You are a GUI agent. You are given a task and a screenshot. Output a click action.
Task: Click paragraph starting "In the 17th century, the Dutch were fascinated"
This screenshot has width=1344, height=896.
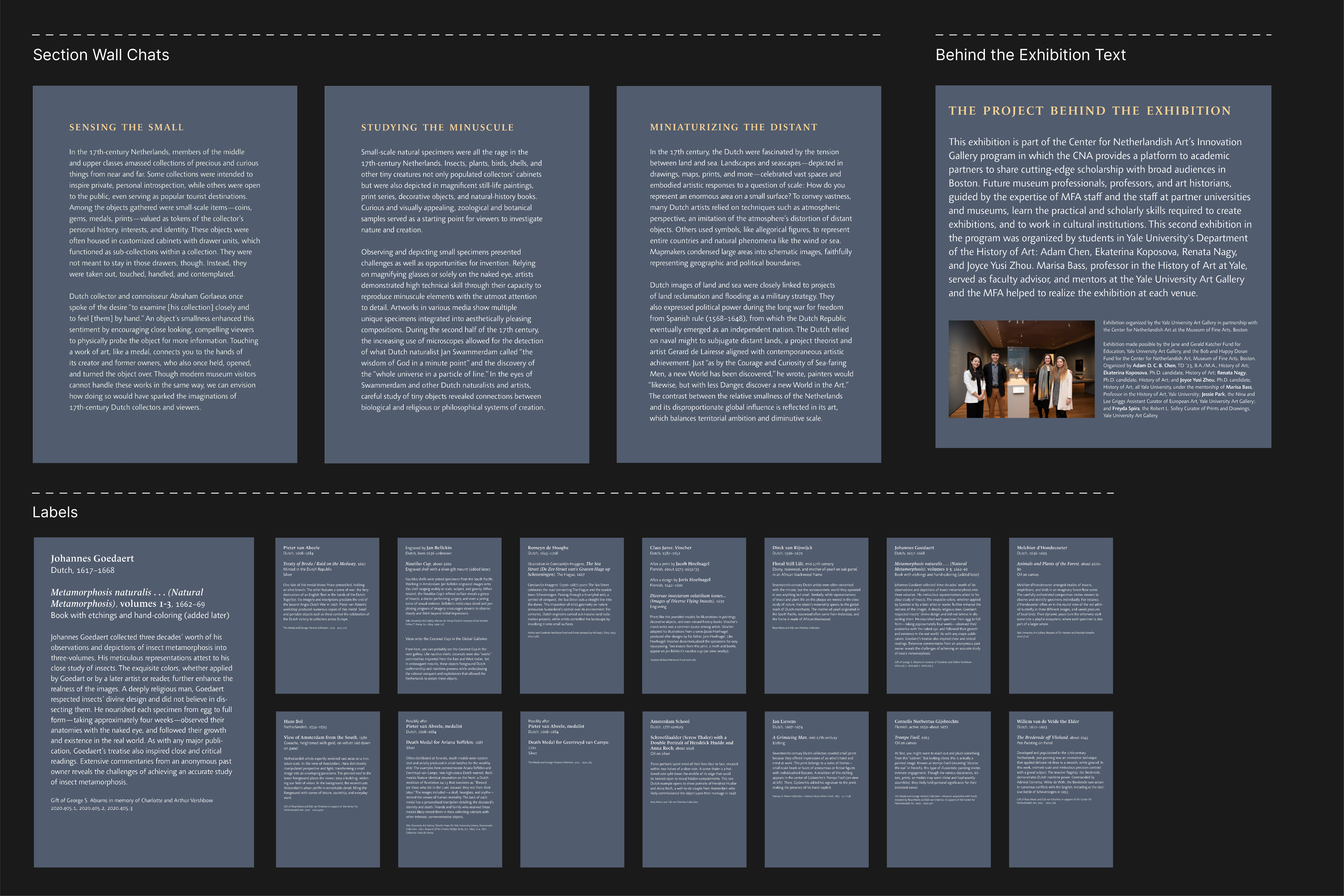[751, 207]
